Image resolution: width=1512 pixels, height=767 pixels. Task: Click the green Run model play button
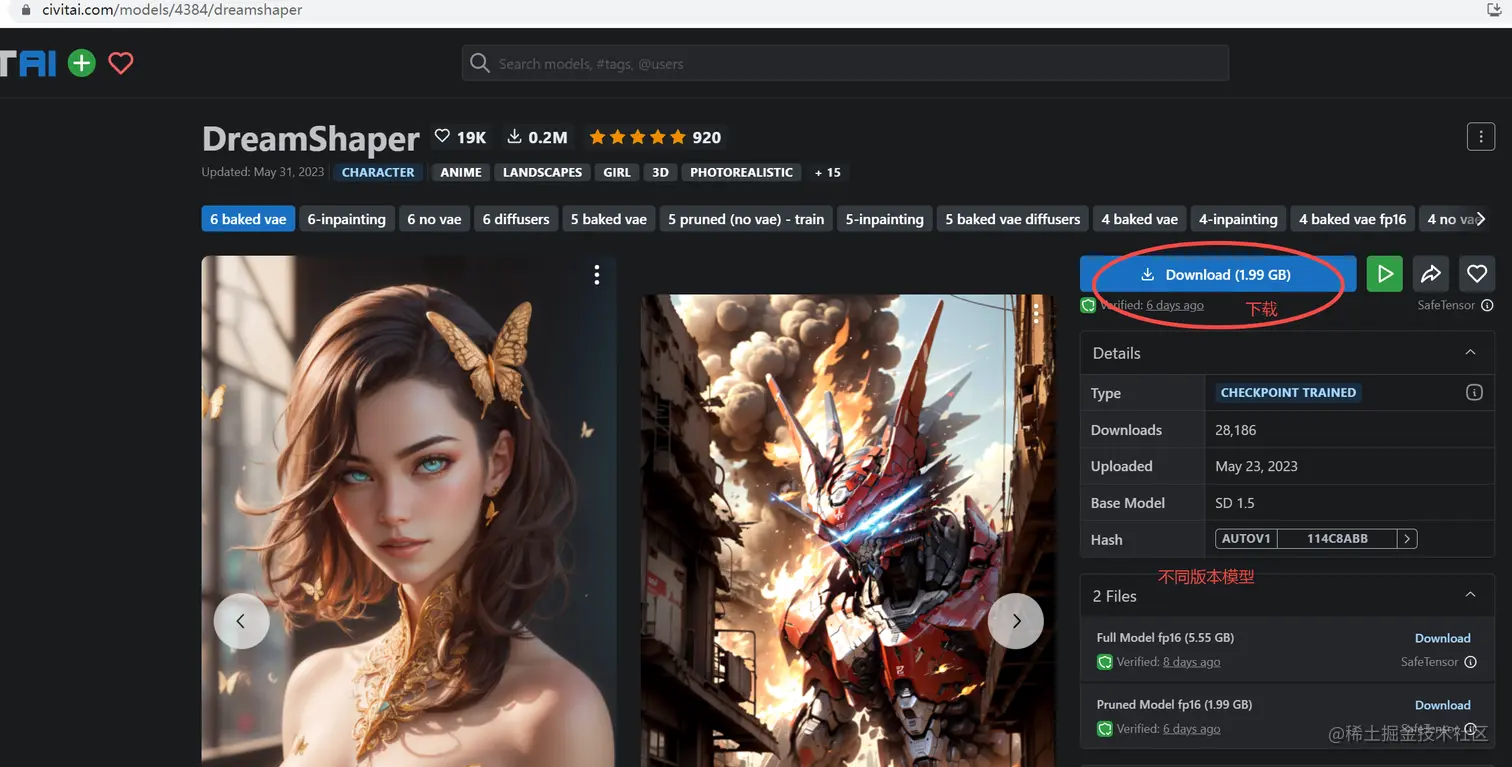click(1385, 274)
